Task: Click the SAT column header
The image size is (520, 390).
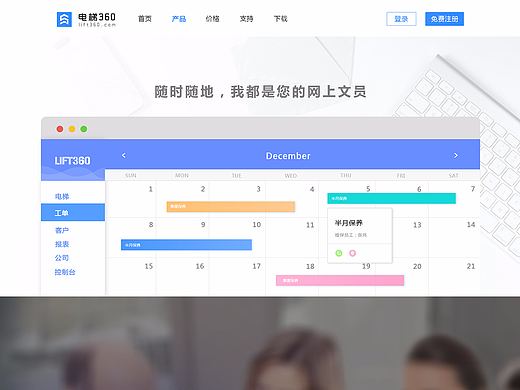Action: pyautogui.click(x=453, y=175)
